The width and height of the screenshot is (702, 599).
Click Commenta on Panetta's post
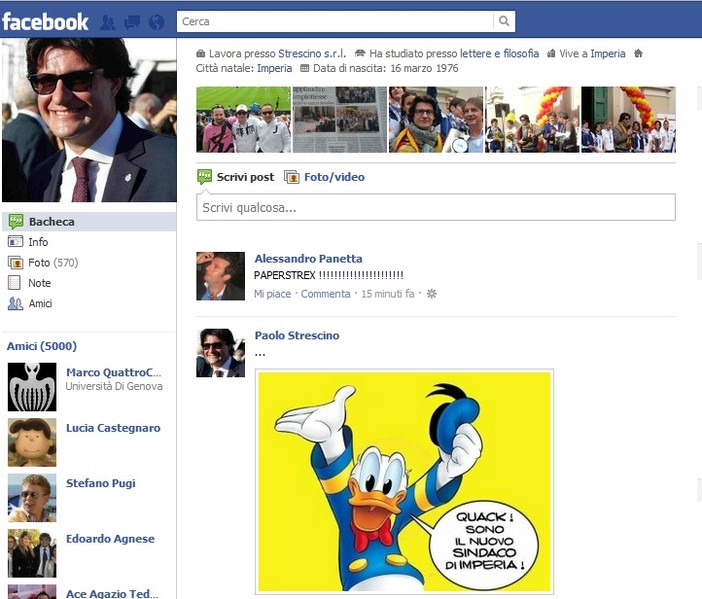point(325,294)
